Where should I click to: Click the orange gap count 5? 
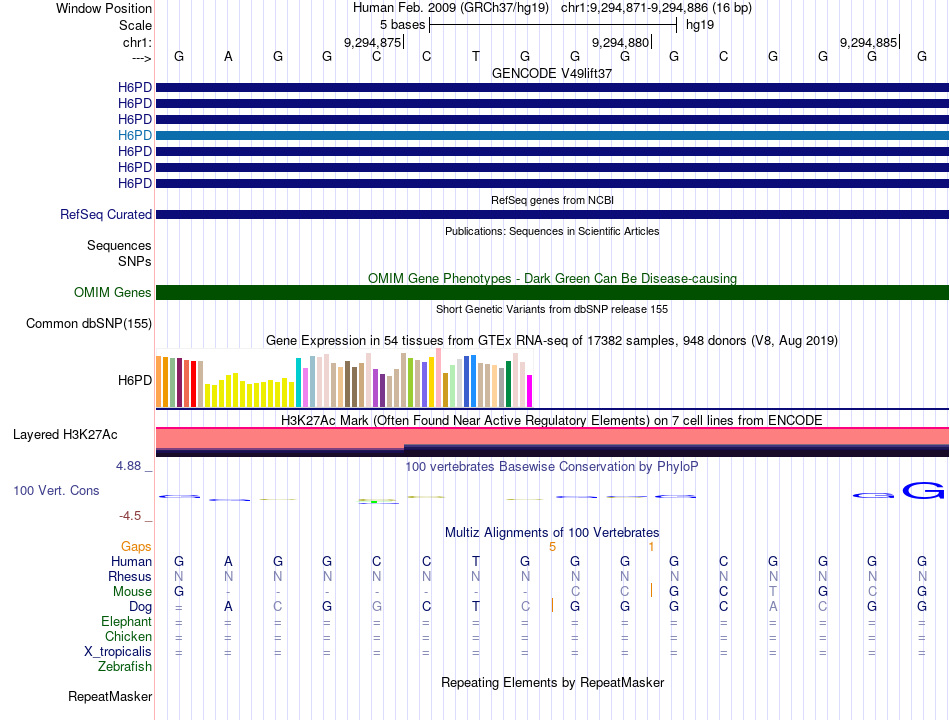[552, 547]
